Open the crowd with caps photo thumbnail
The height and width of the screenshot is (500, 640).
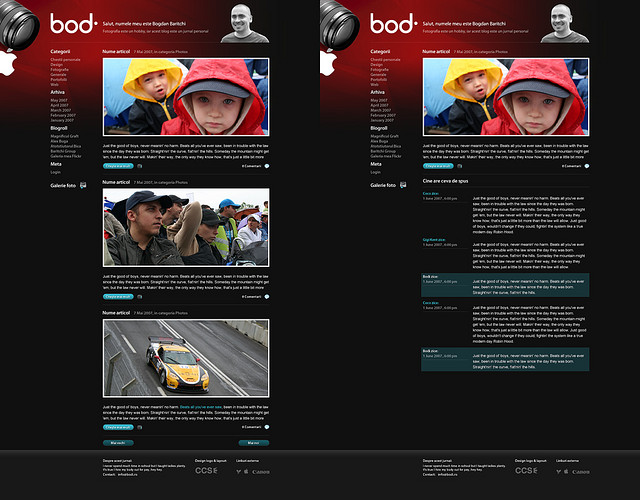pyautogui.click(x=186, y=227)
